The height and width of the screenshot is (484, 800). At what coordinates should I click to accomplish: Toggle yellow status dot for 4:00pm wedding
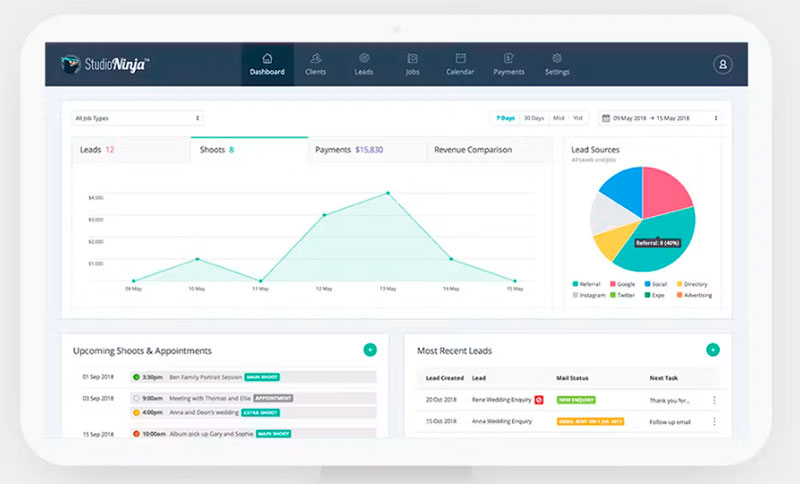pos(136,413)
